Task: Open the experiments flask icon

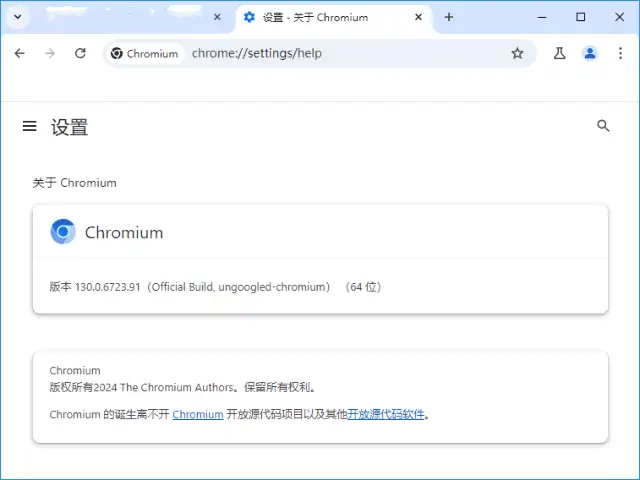Action: (560, 54)
